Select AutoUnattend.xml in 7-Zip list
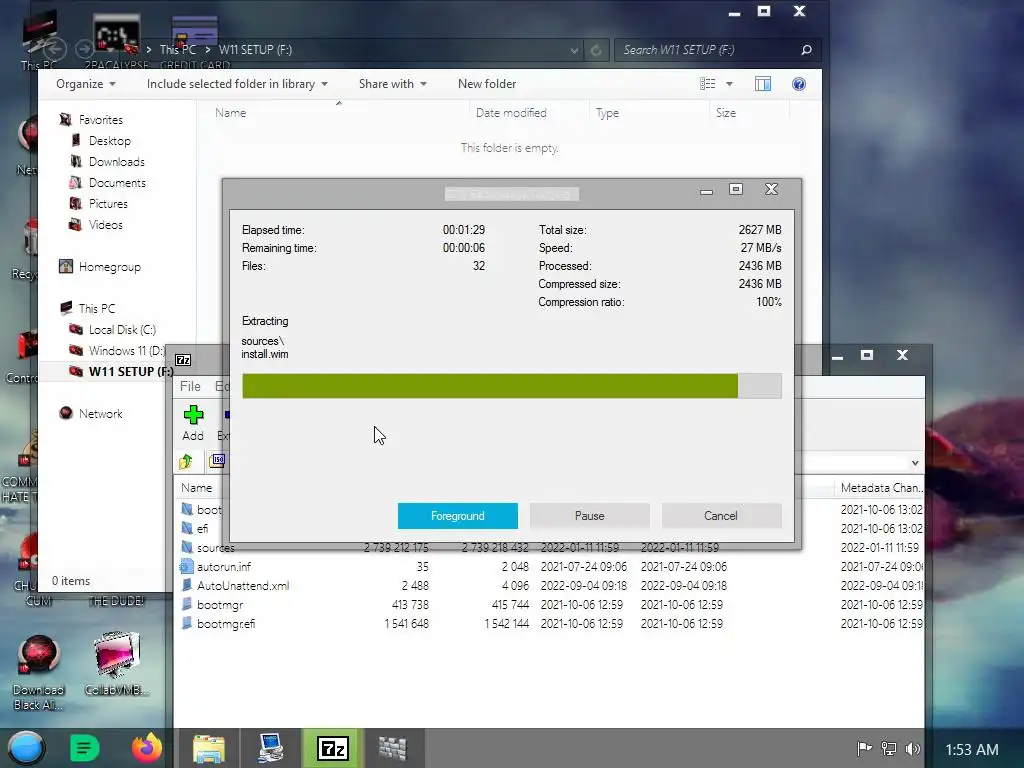 click(243, 585)
